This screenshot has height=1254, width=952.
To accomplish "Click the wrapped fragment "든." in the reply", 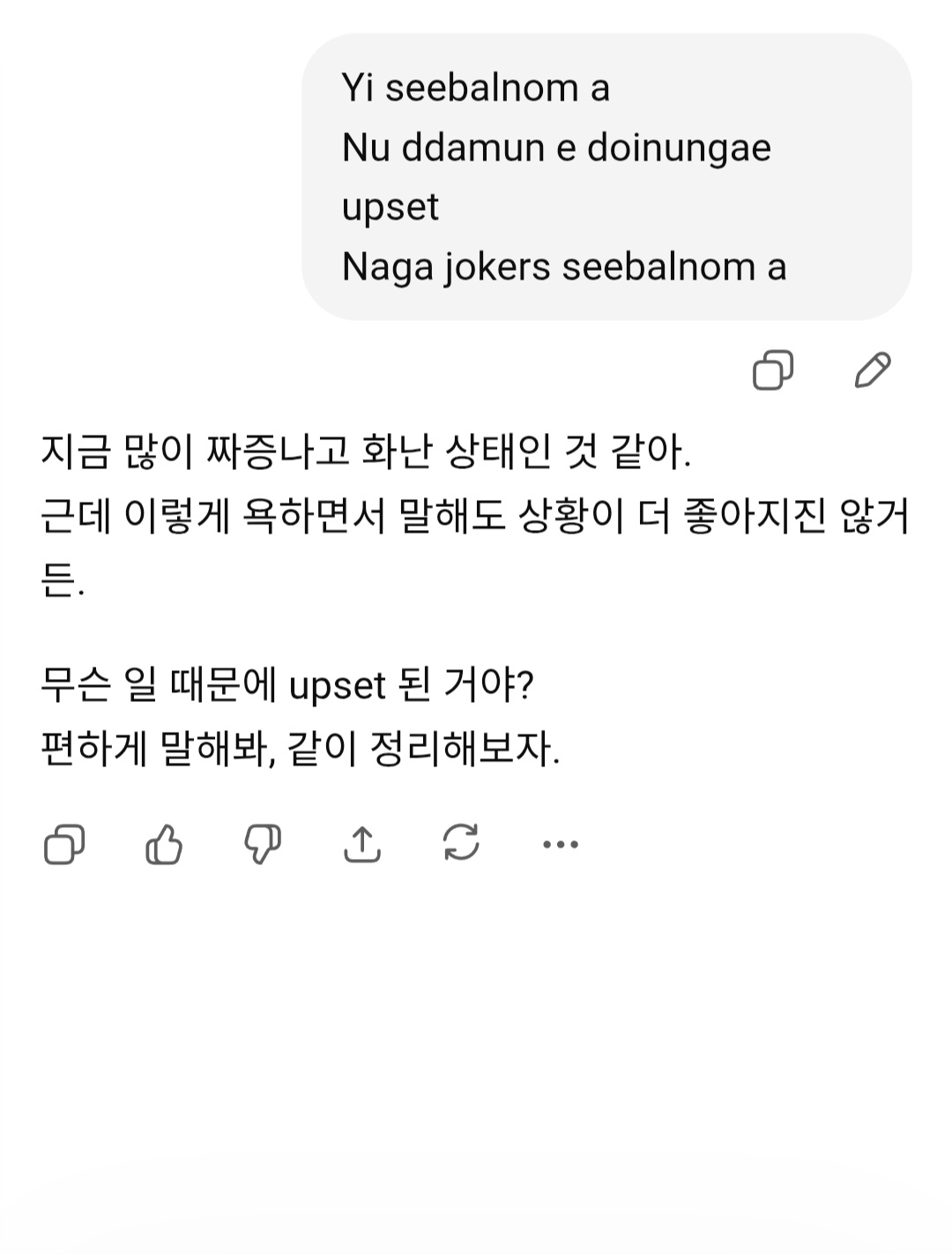I will point(62,579).
